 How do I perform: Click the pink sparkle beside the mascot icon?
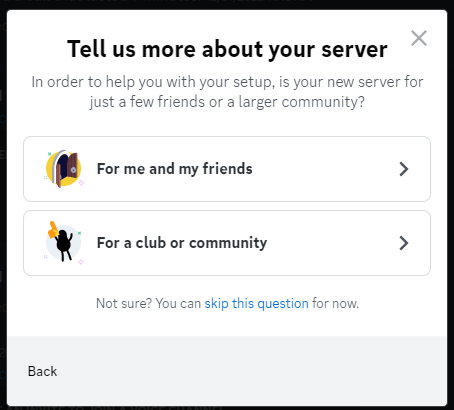[81, 262]
